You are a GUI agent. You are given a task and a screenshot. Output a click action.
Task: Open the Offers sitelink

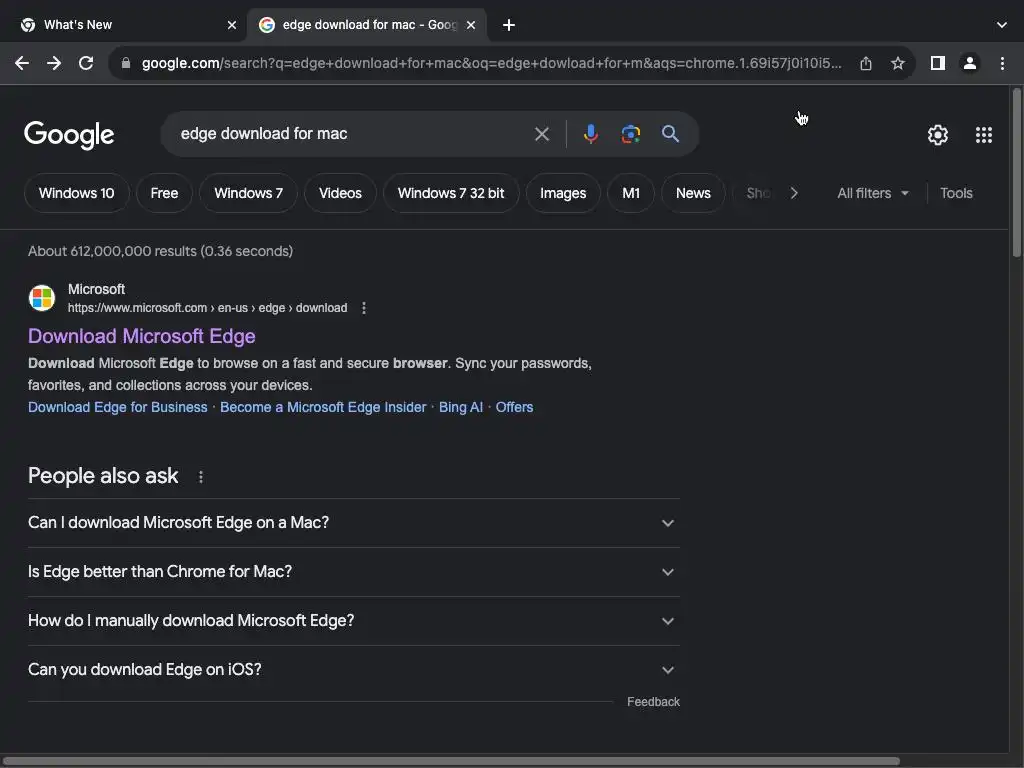pyautogui.click(x=514, y=407)
